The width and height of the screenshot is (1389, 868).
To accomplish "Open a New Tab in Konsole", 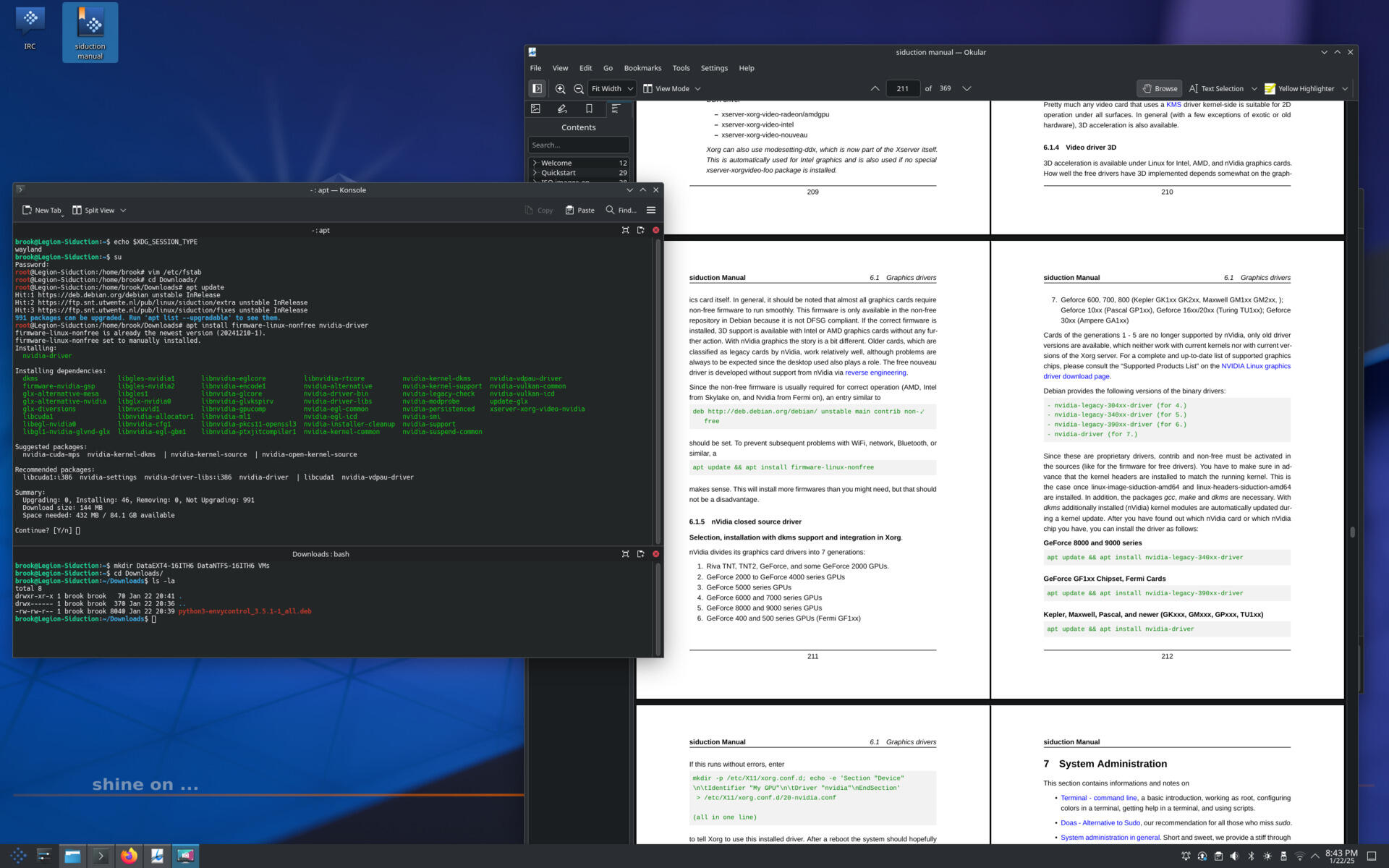I will (42, 210).
